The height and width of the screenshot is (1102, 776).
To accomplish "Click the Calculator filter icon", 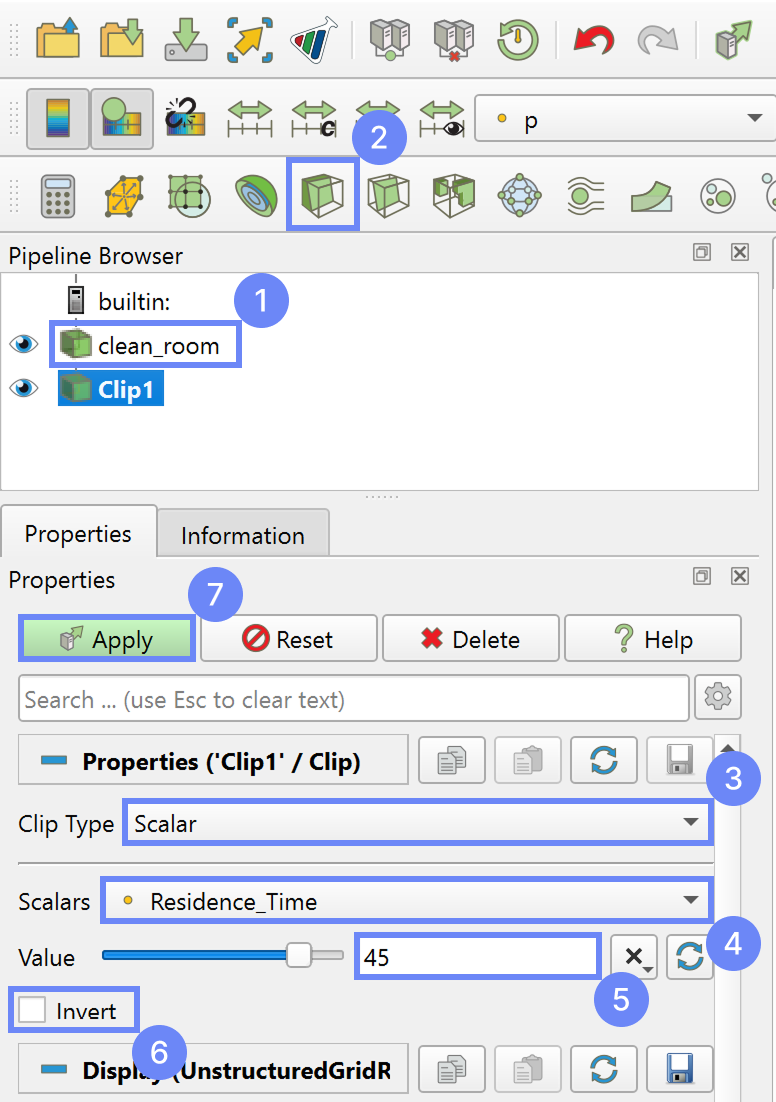I will point(58,195).
